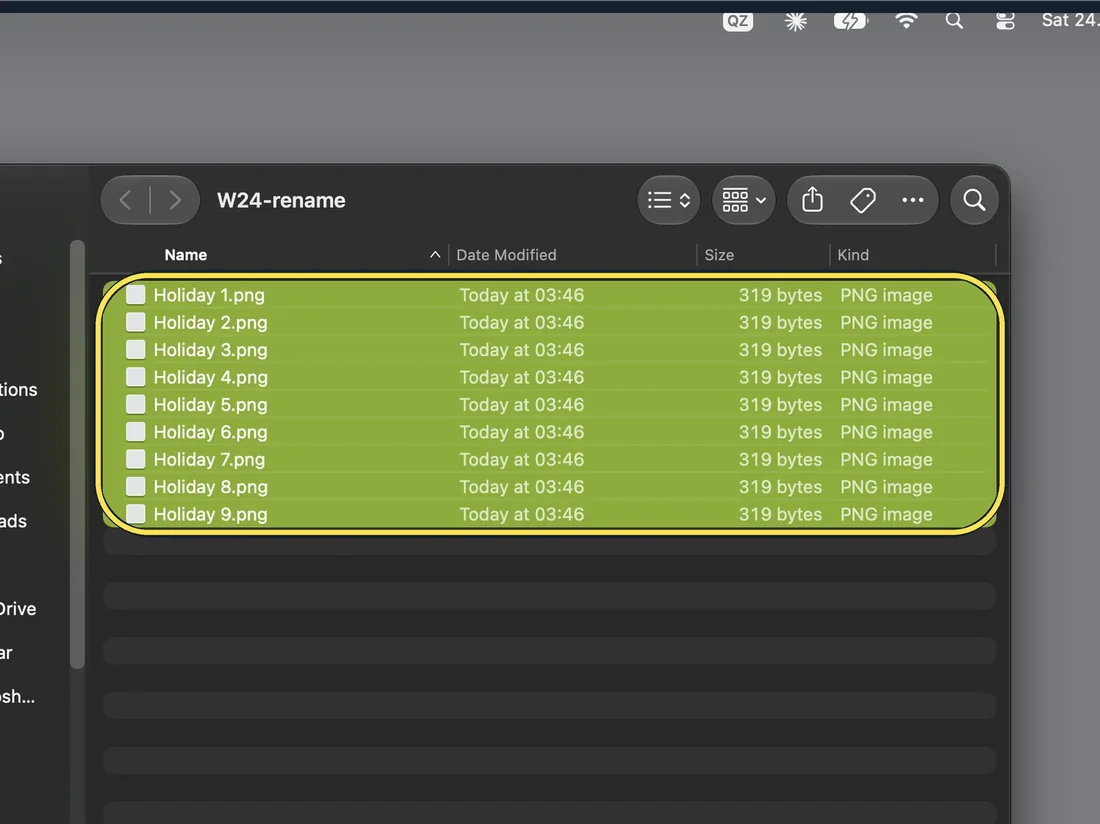Viewport: 1100px width, 824px height.
Task: Click the 319 bytes size of Holiday 5.png
Action: pyautogui.click(x=780, y=405)
